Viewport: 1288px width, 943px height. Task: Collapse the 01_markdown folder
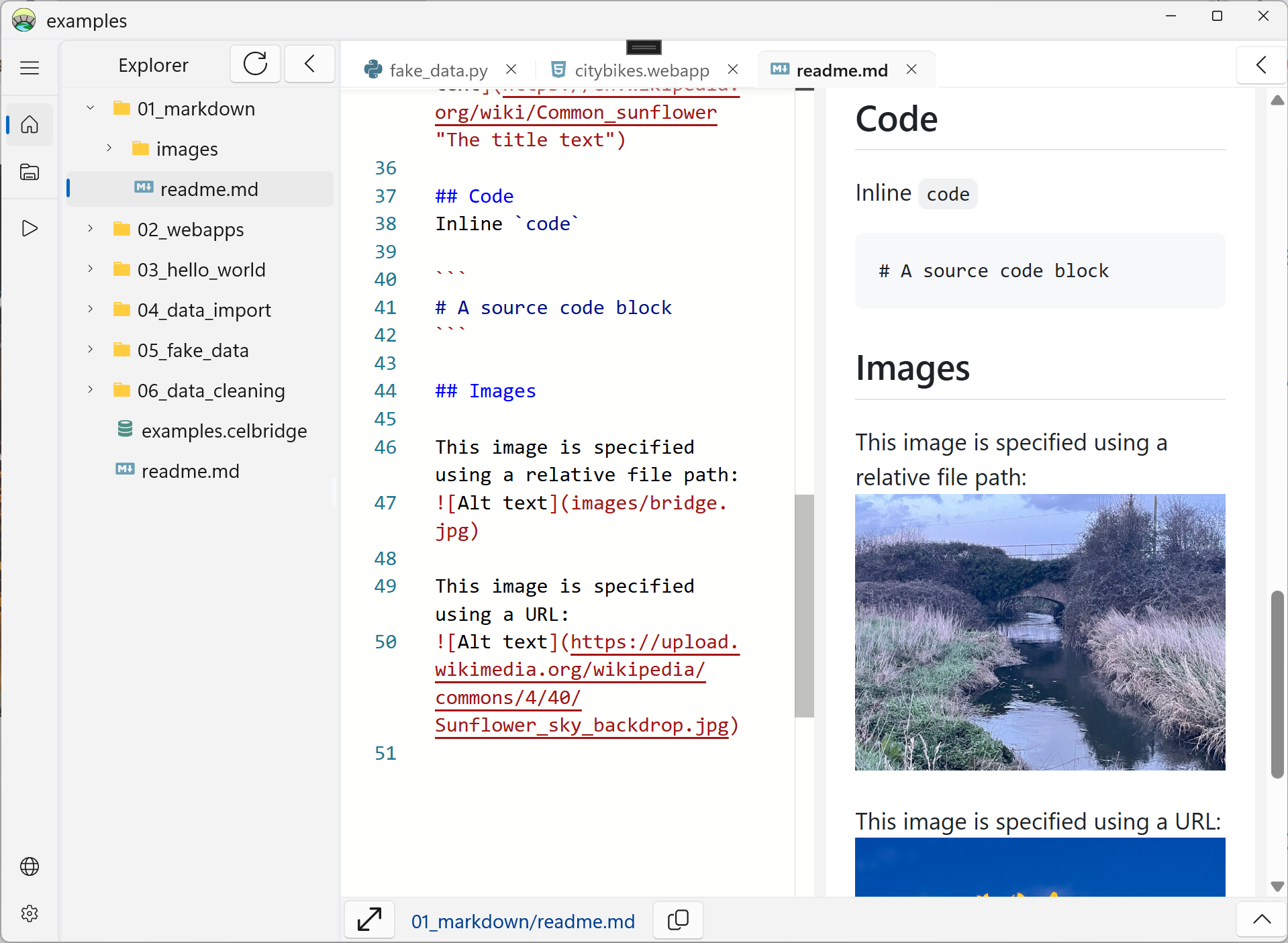coord(90,108)
